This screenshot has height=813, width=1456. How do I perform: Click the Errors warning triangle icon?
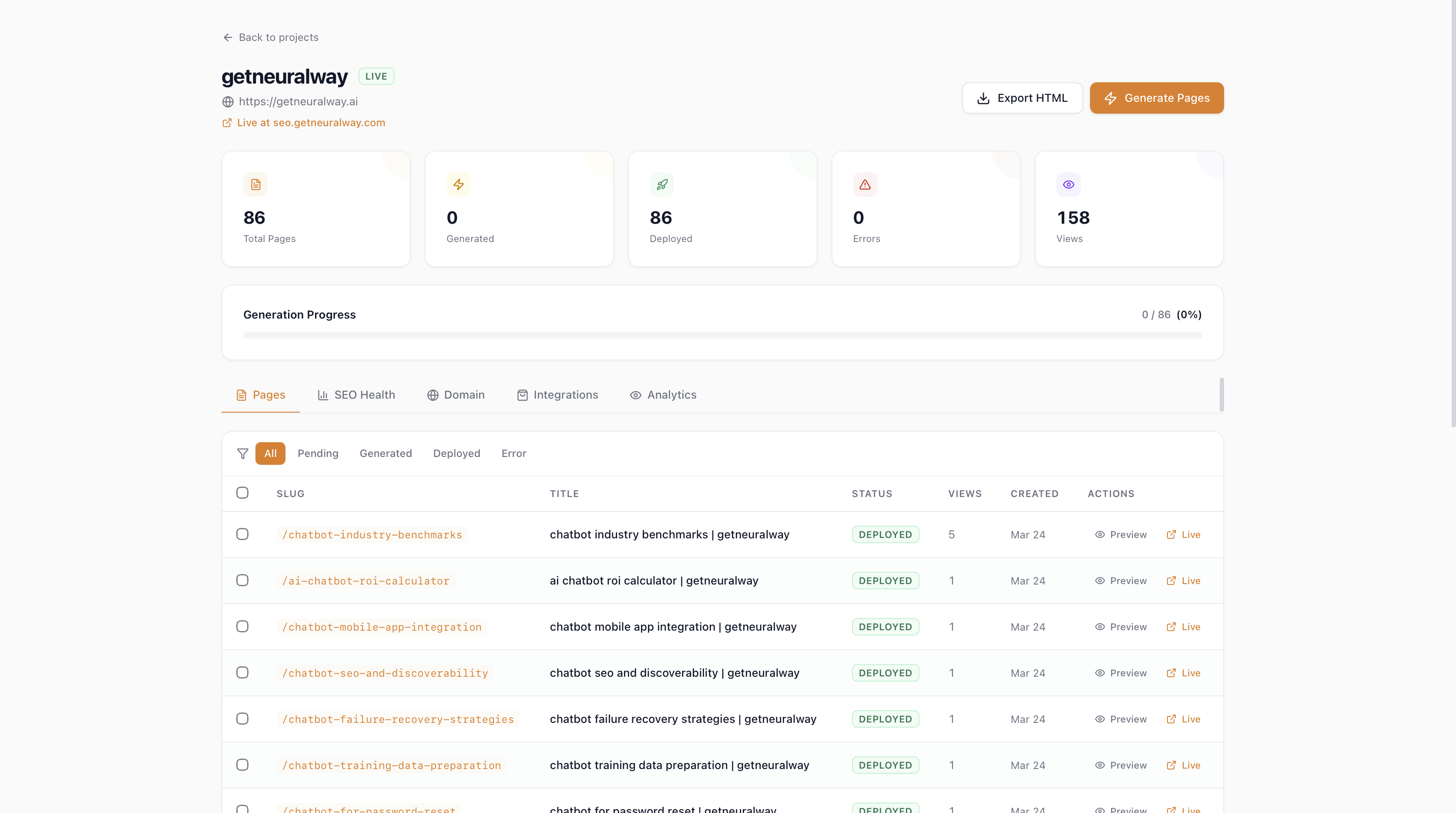point(865,185)
